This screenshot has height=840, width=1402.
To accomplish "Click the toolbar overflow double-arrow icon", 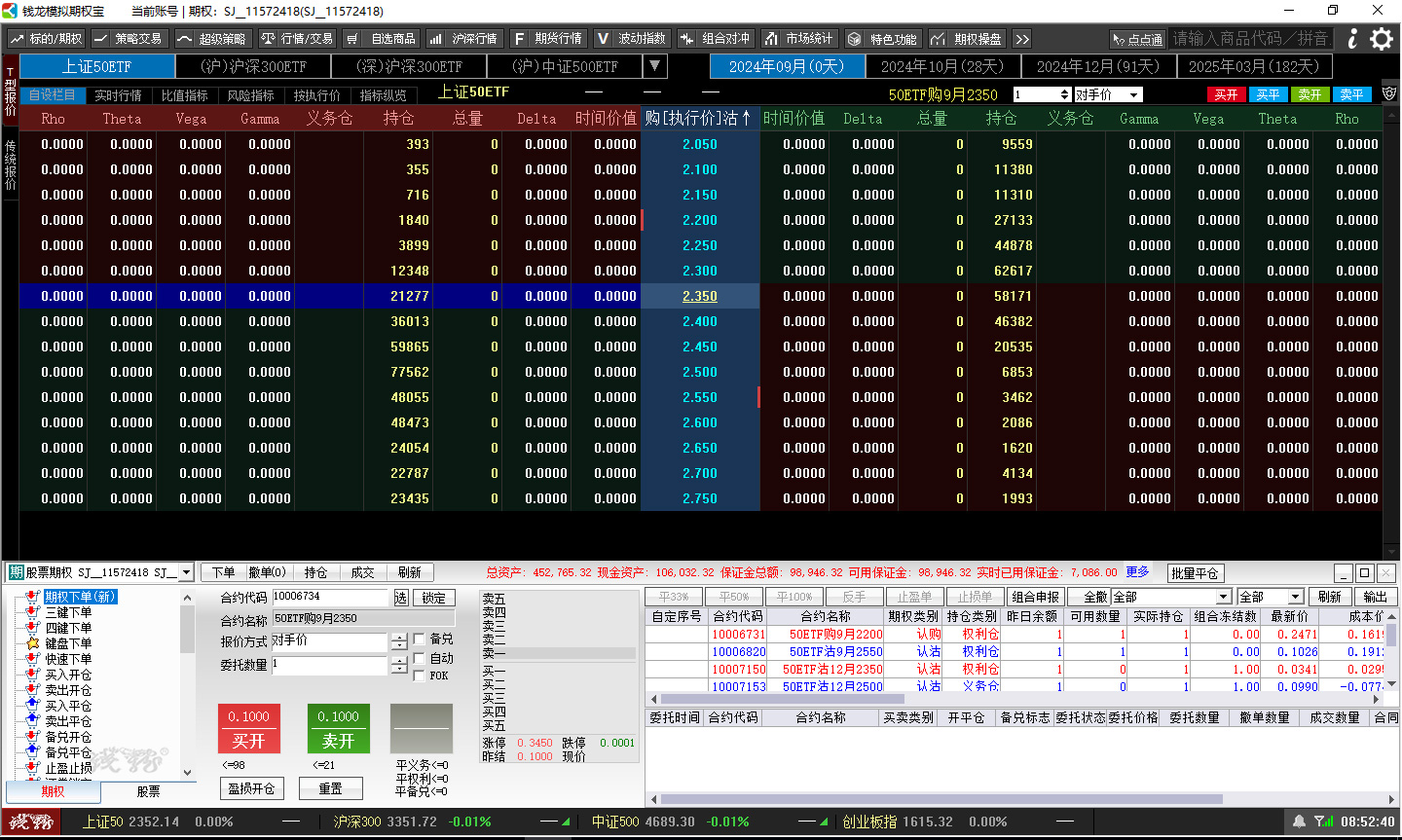I will click(1022, 39).
